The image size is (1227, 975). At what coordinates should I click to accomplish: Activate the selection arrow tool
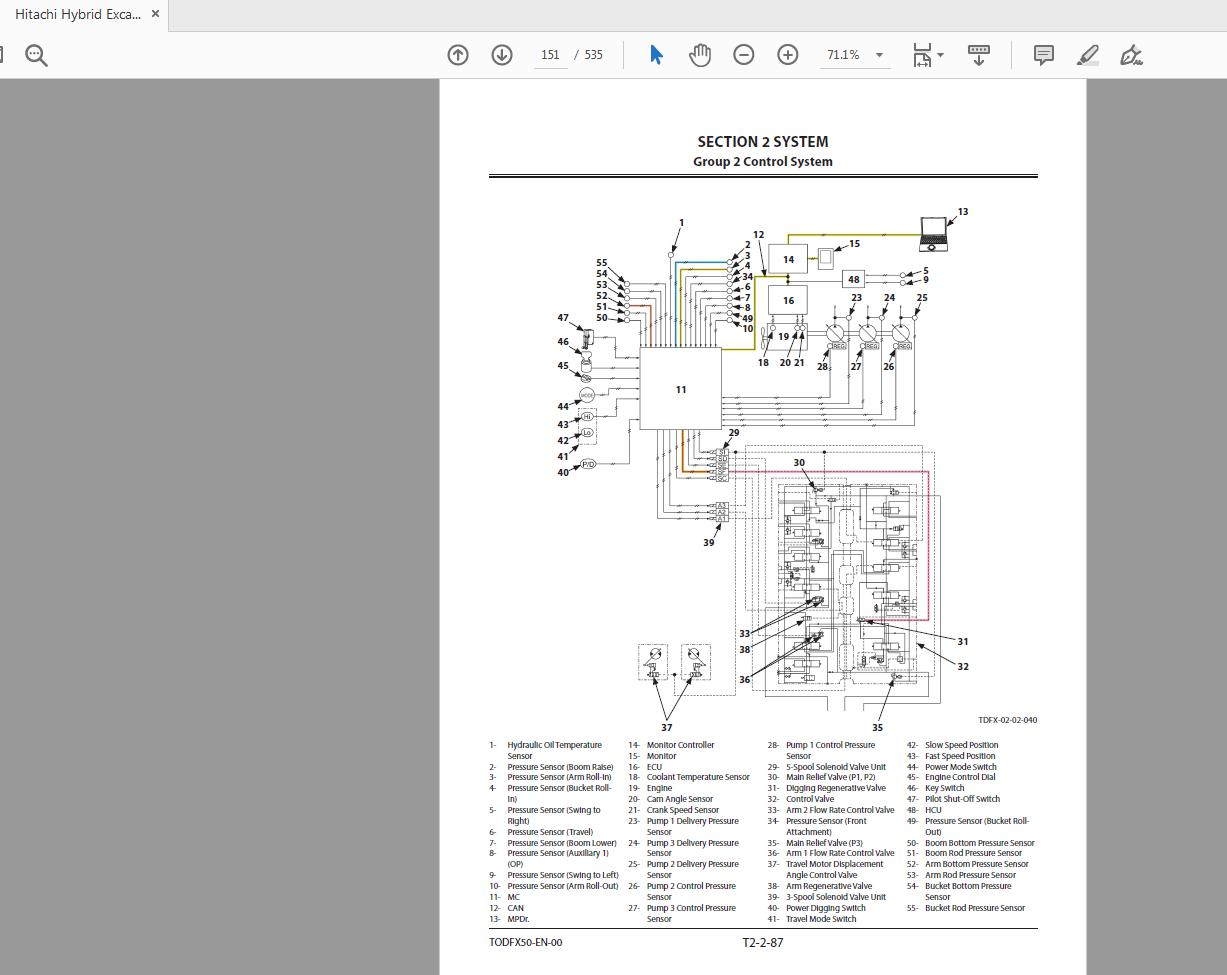tap(656, 55)
